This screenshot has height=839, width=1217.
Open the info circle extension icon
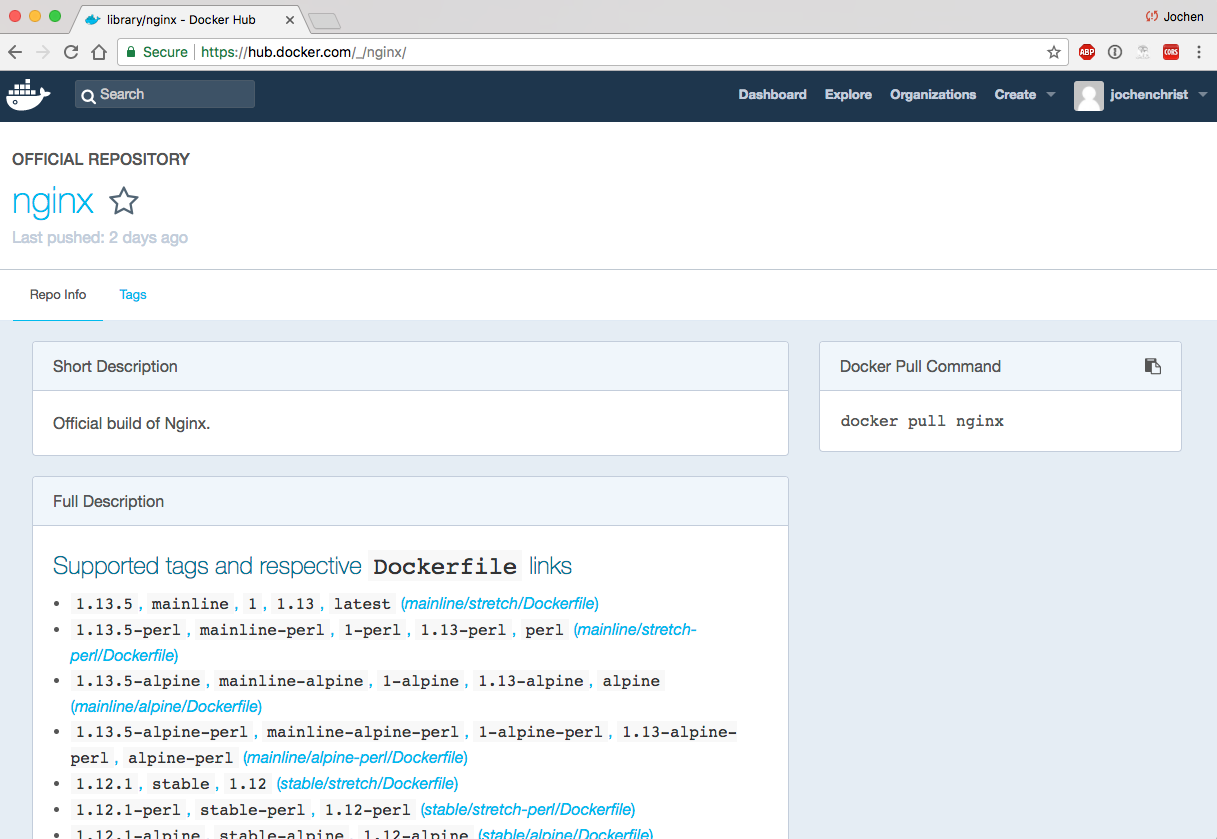1115,52
